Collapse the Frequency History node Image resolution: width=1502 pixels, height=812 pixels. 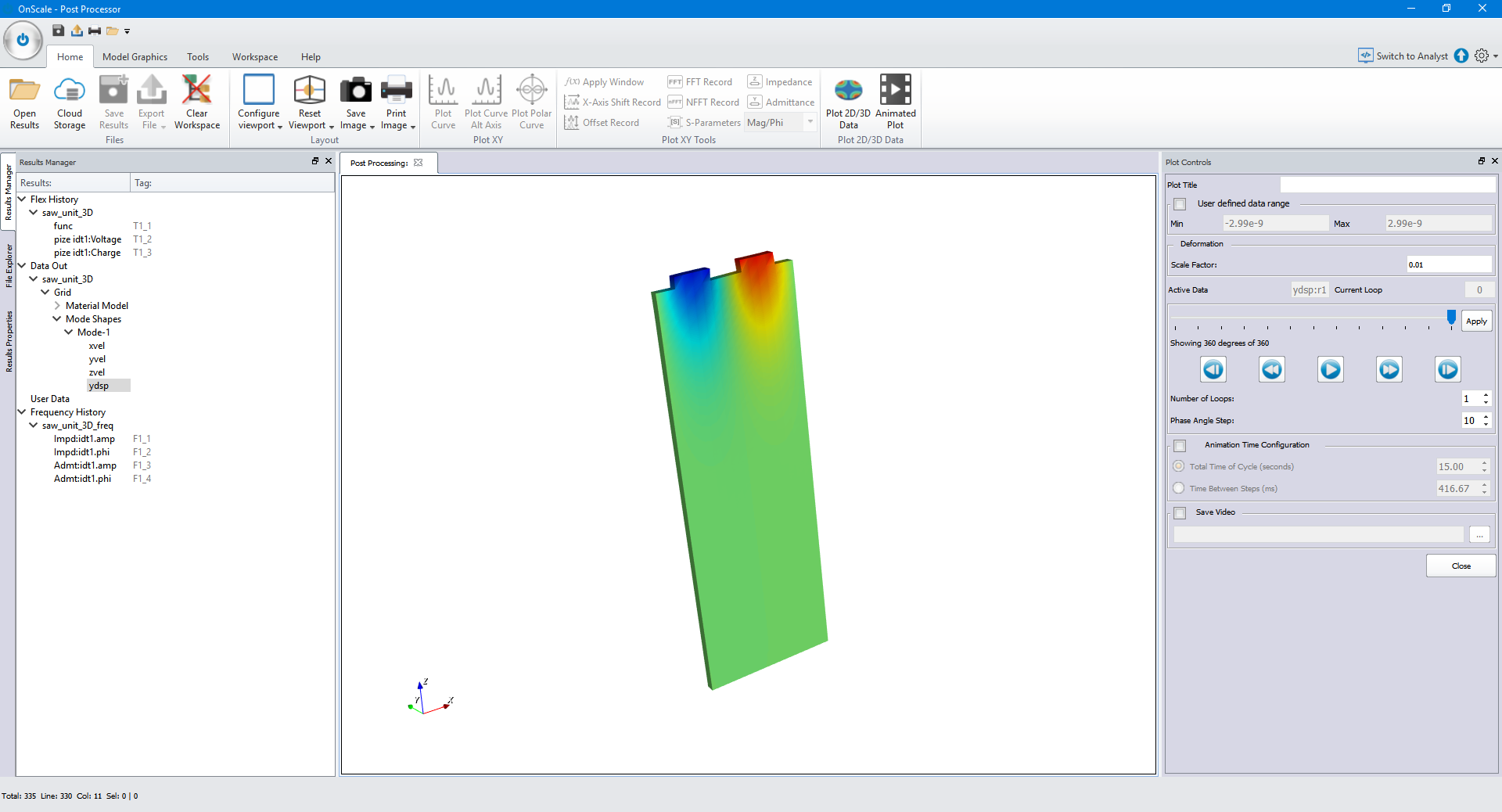pos(22,411)
